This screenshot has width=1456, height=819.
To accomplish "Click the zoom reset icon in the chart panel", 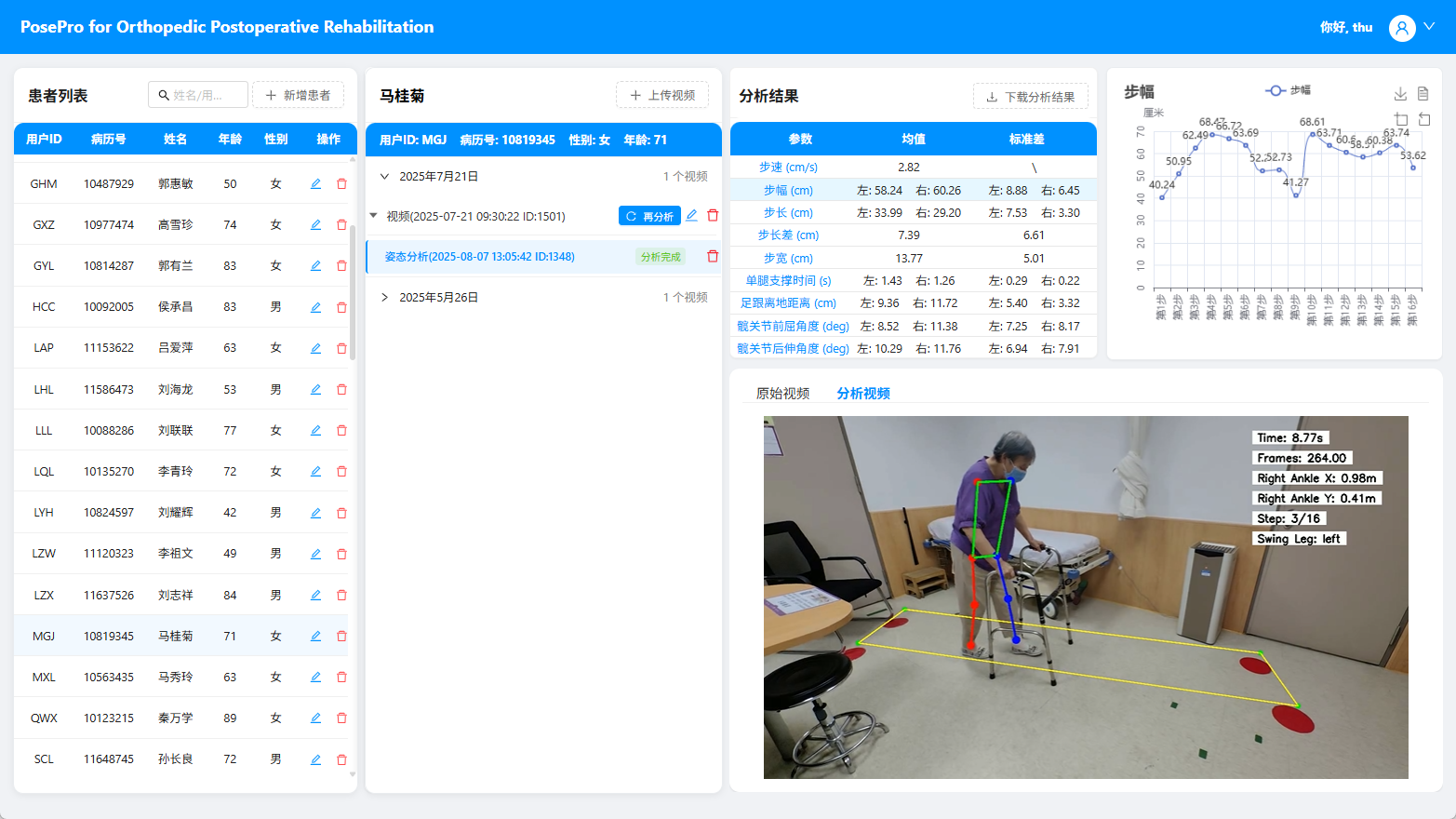I will (1424, 119).
